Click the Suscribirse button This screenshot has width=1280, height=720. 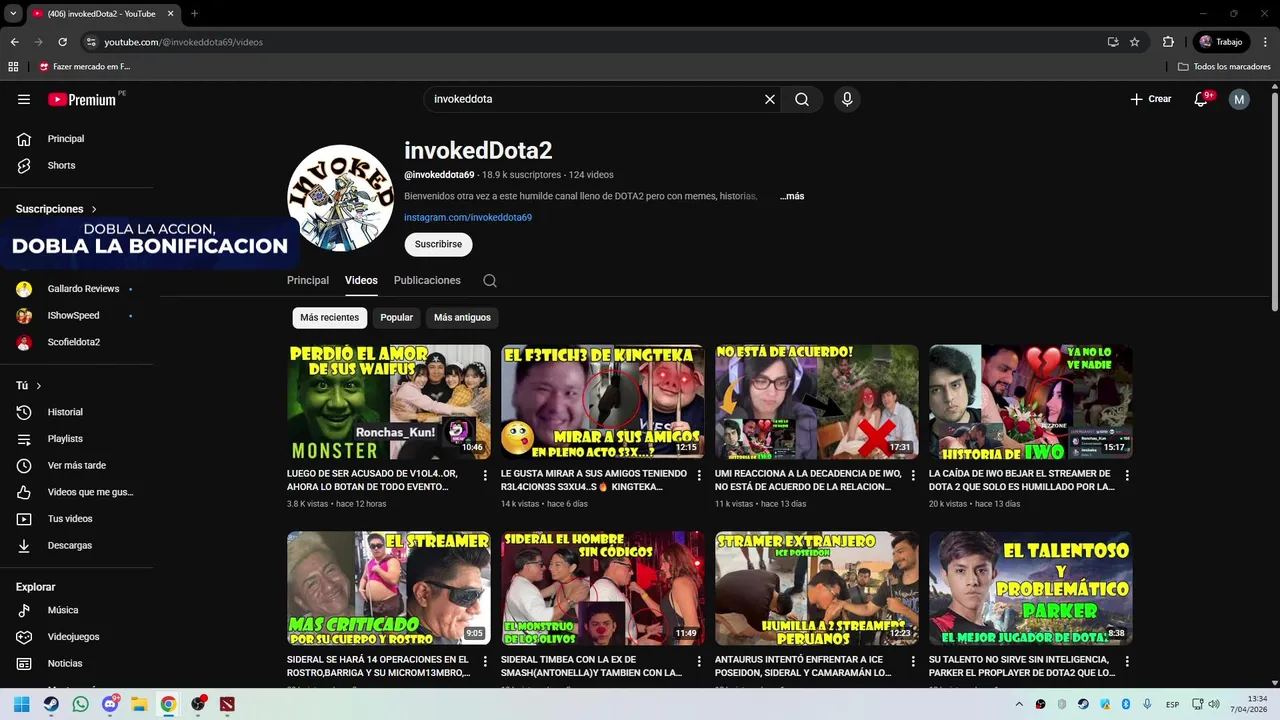coord(438,244)
